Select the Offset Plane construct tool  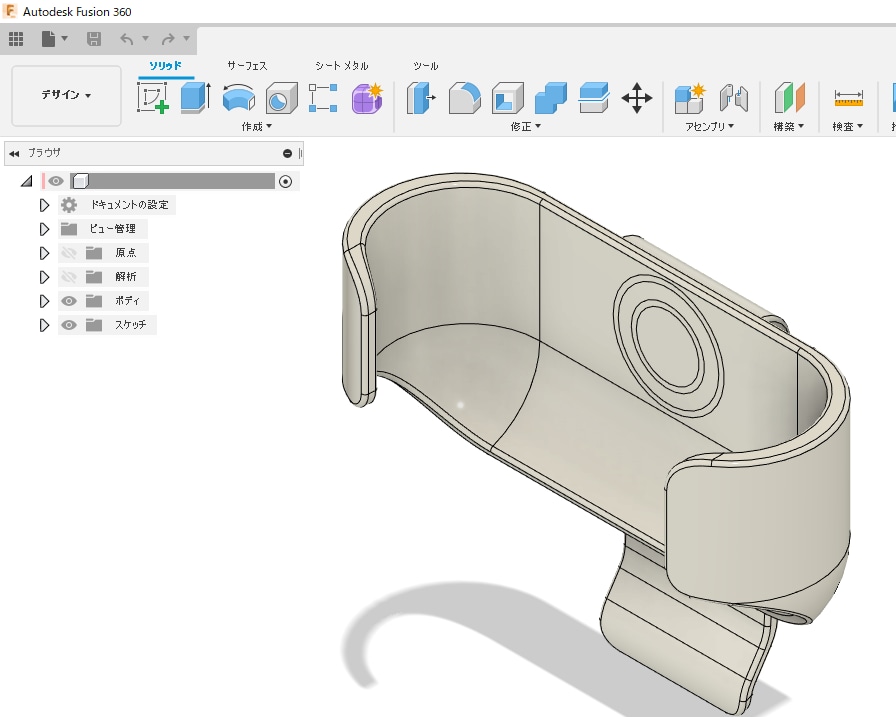coord(789,98)
